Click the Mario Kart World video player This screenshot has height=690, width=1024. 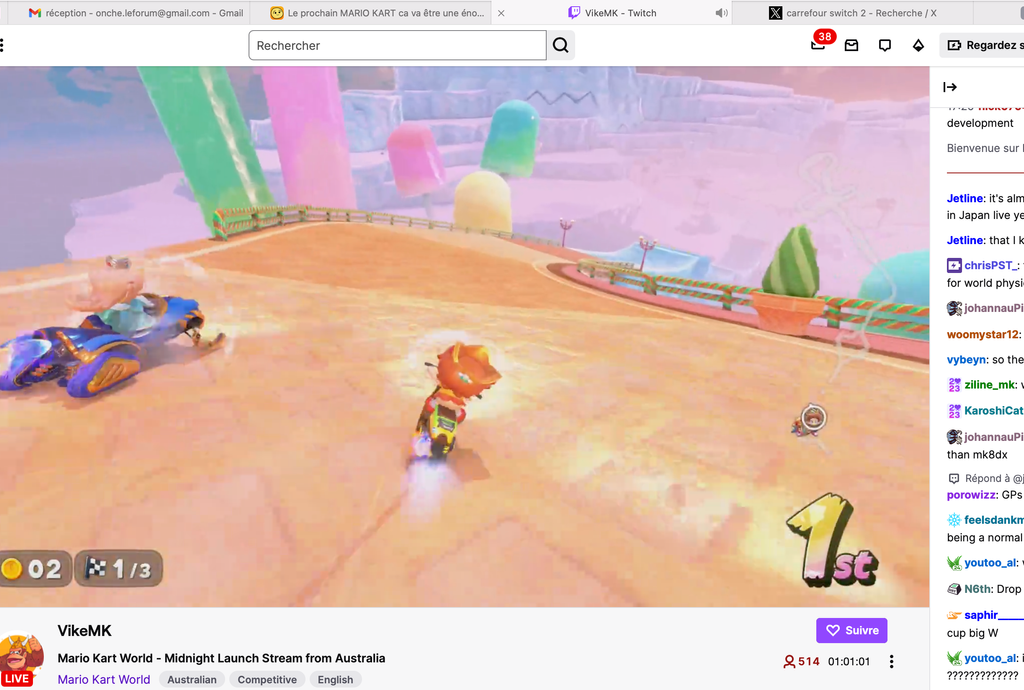click(x=464, y=337)
